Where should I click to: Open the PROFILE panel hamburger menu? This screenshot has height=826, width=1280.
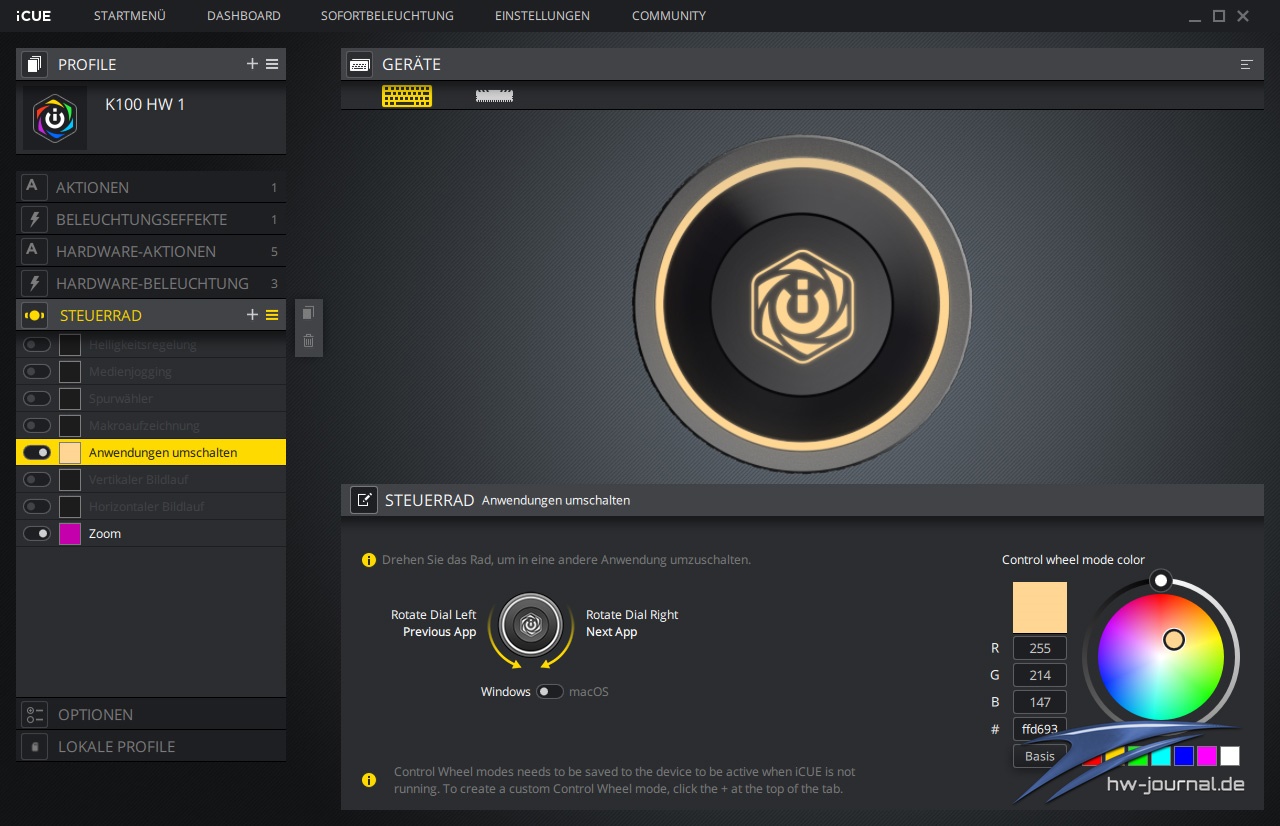tap(272, 64)
